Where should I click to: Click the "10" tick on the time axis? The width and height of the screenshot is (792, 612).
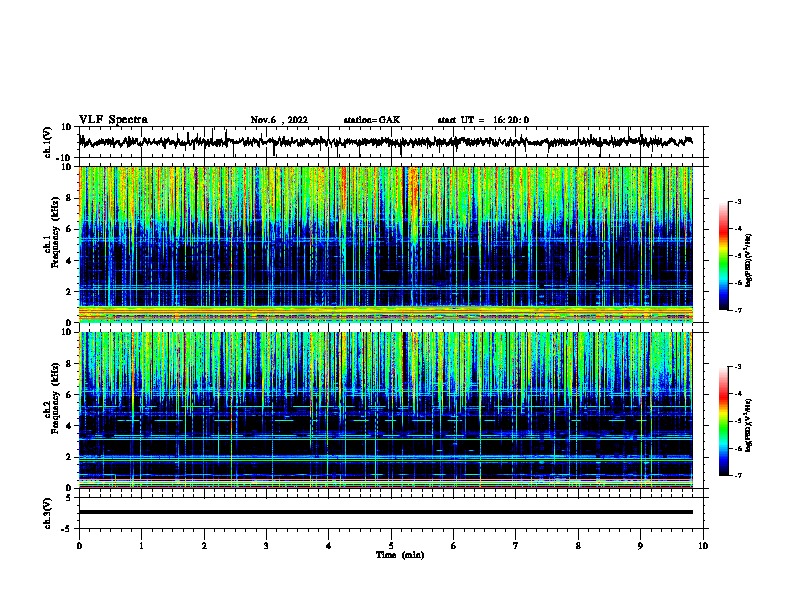[703, 545]
